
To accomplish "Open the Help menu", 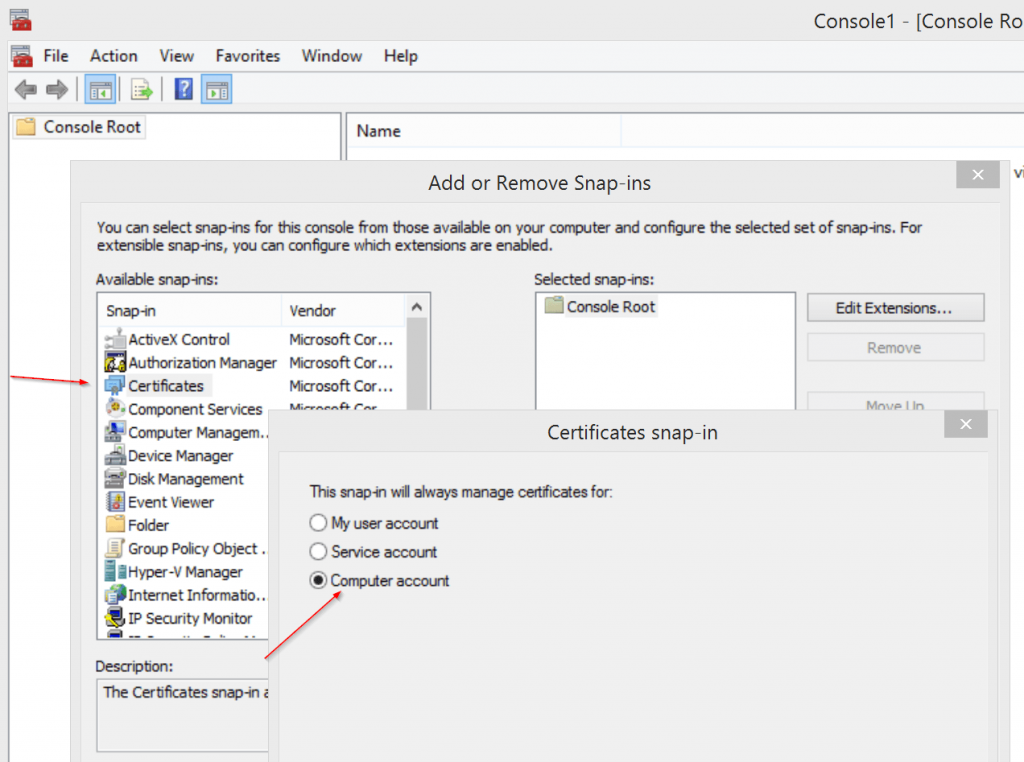I will pyautogui.click(x=400, y=56).
